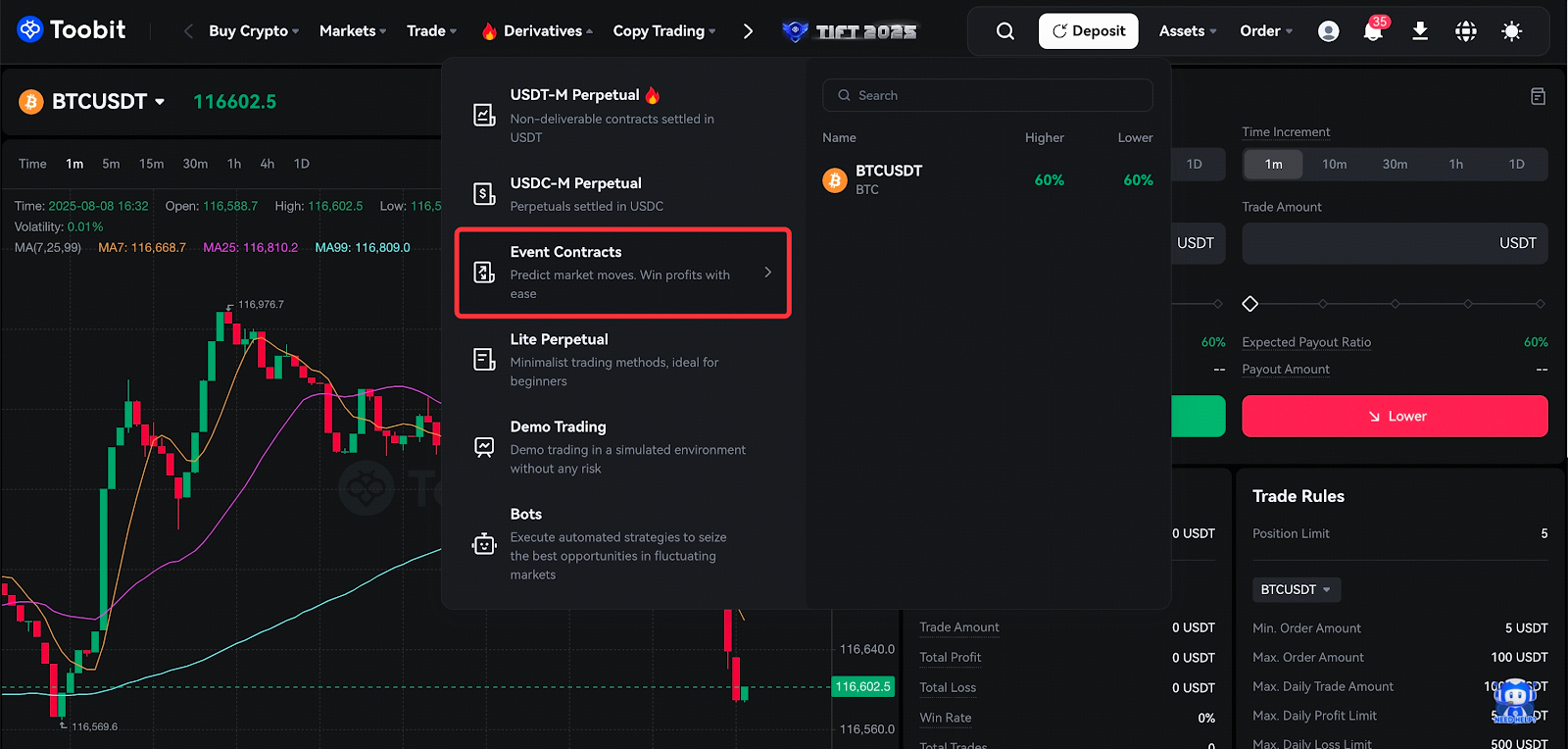Switch chart to 4h timeframe
1568x749 pixels.
pyautogui.click(x=268, y=164)
